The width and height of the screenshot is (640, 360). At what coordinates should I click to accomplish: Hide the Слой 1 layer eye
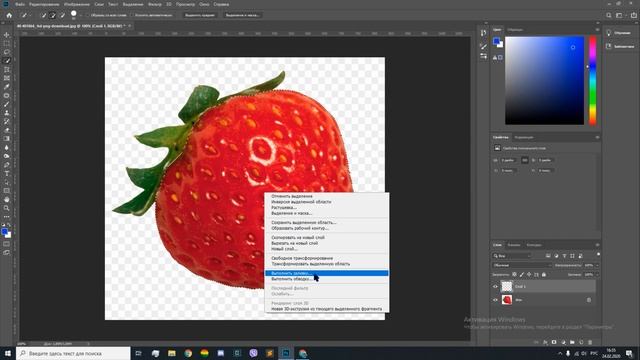click(496, 287)
